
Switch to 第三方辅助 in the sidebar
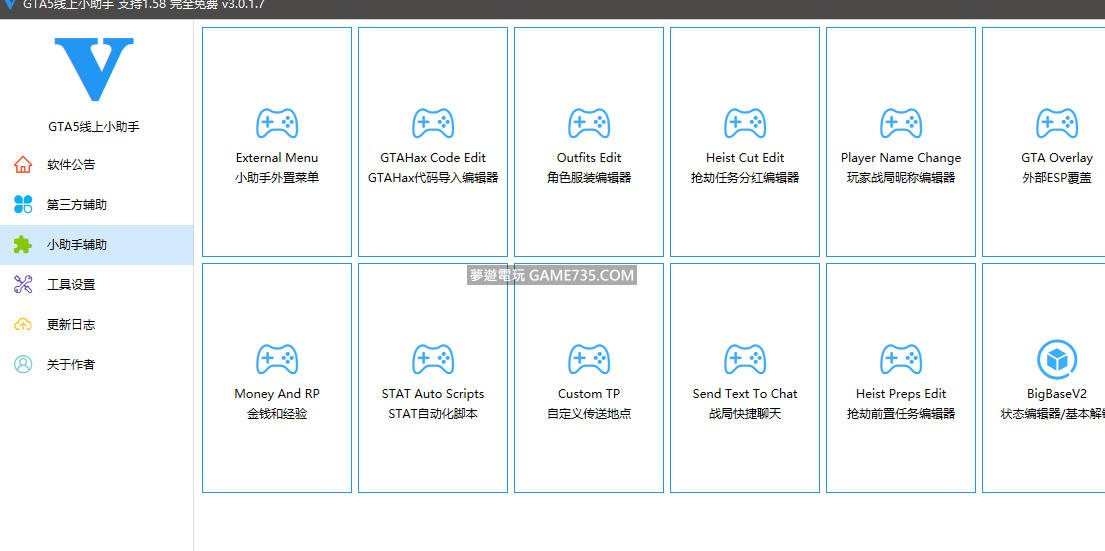[x=97, y=205]
